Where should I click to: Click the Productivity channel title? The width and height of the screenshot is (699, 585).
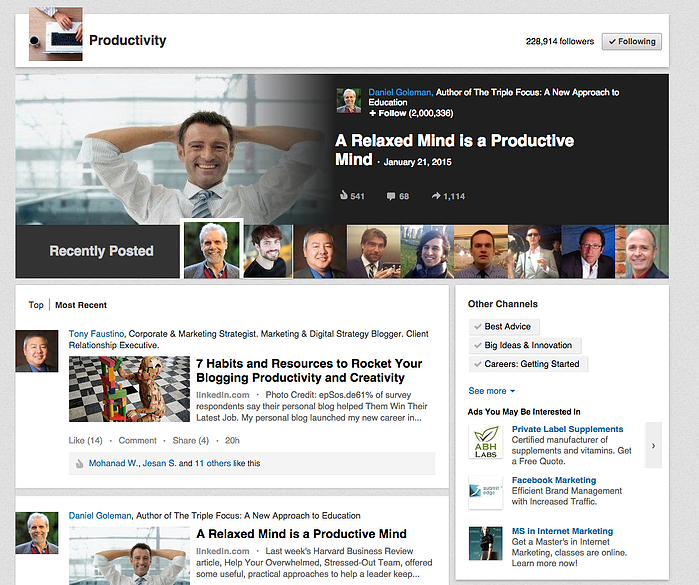(x=127, y=40)
